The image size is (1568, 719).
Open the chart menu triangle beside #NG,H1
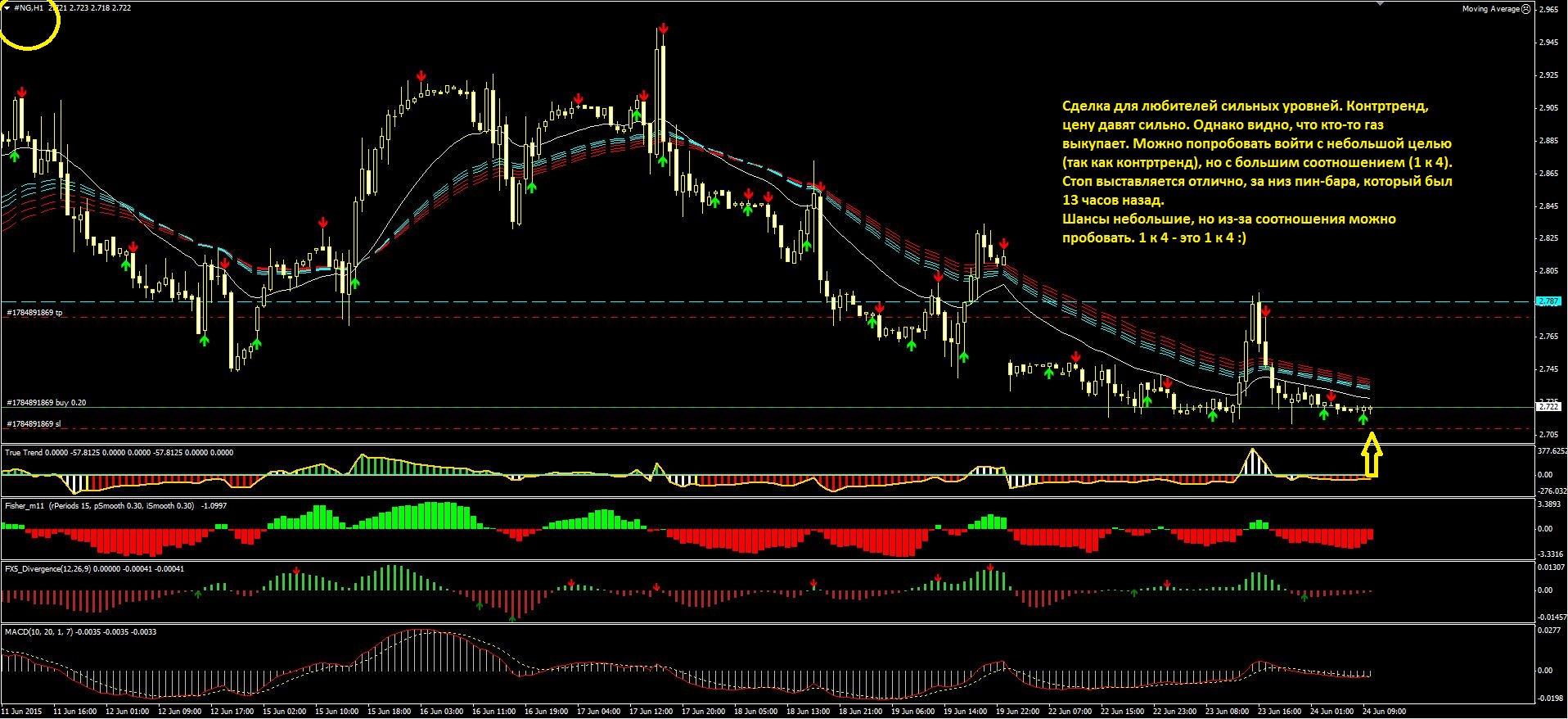7,7
